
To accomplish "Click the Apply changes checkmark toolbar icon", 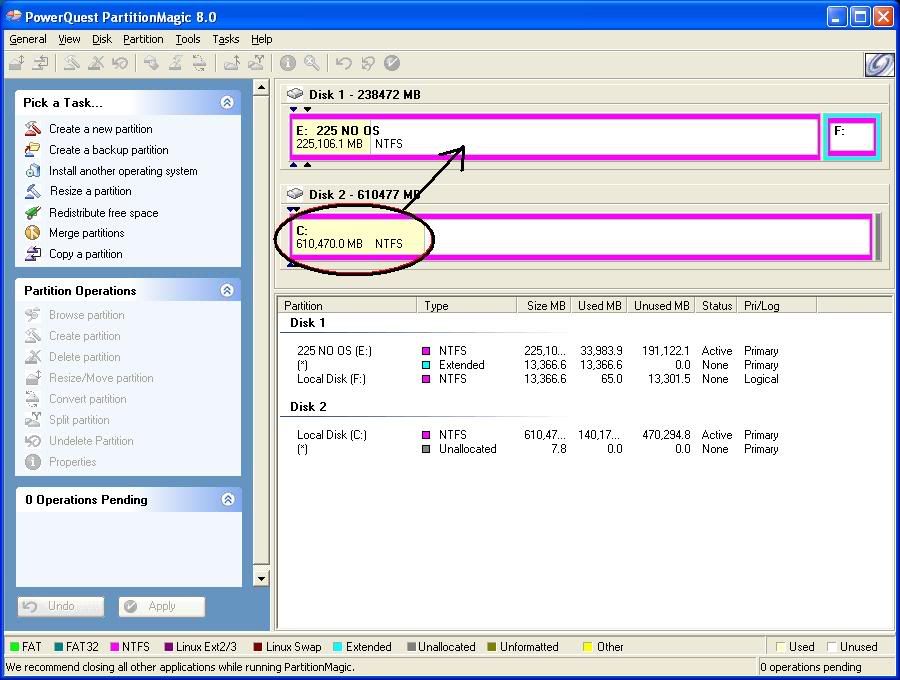I will coord(391,63).
